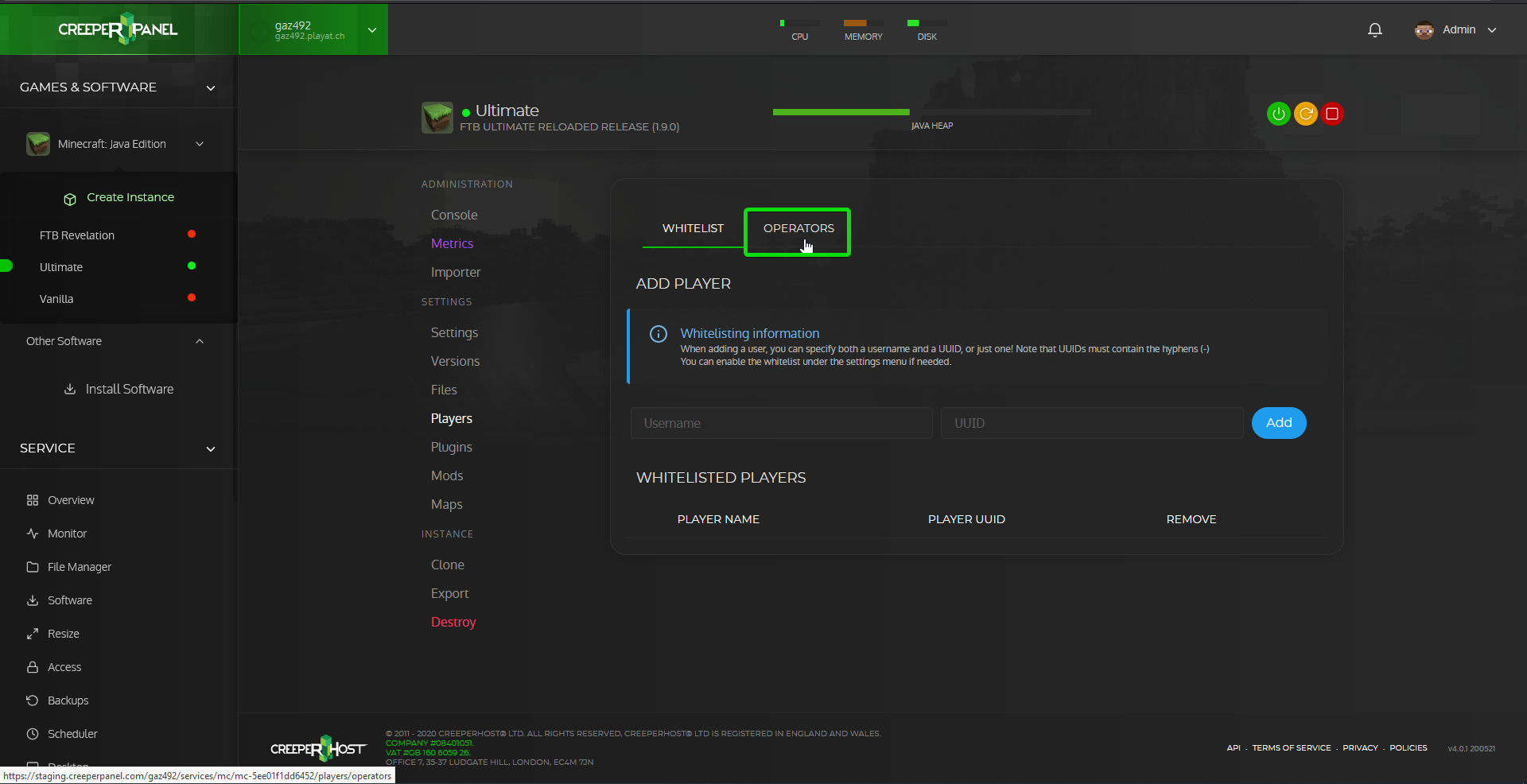Click the Admin avatar image
The height and width of the screenshot is (784, 1527).
click(1424, 30)
